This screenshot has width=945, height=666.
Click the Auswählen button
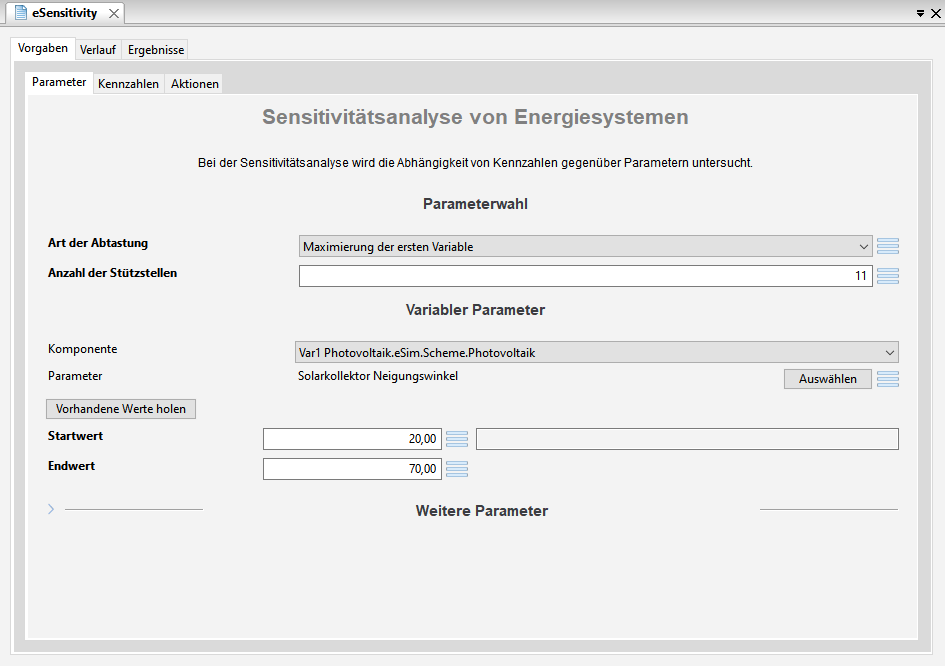827,379
